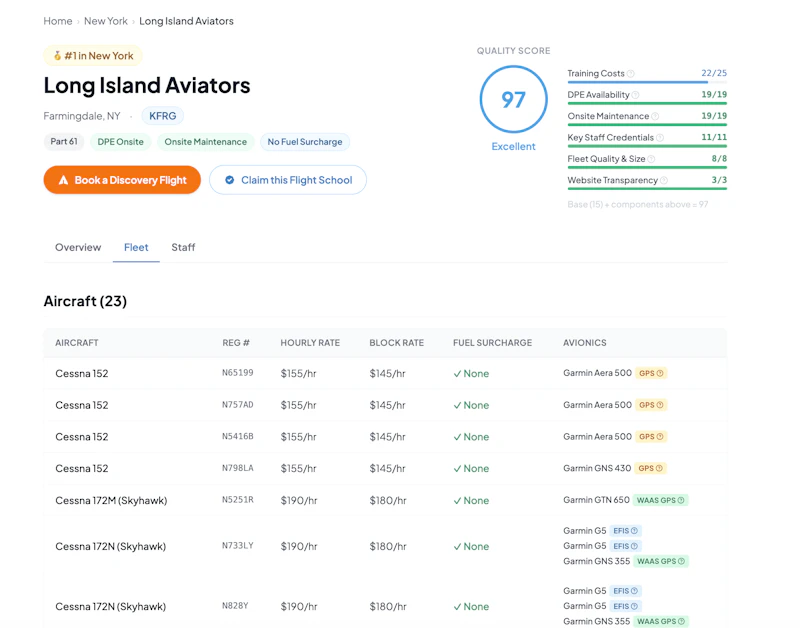
Task: Switch to the Staff tab
Action: (183, 247)
